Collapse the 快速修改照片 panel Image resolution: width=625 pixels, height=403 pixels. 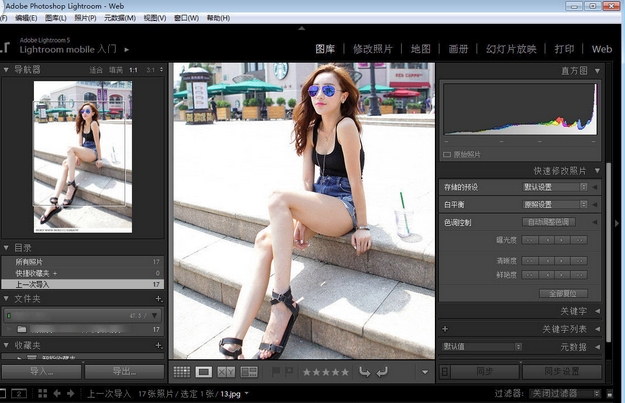[597, 171]
